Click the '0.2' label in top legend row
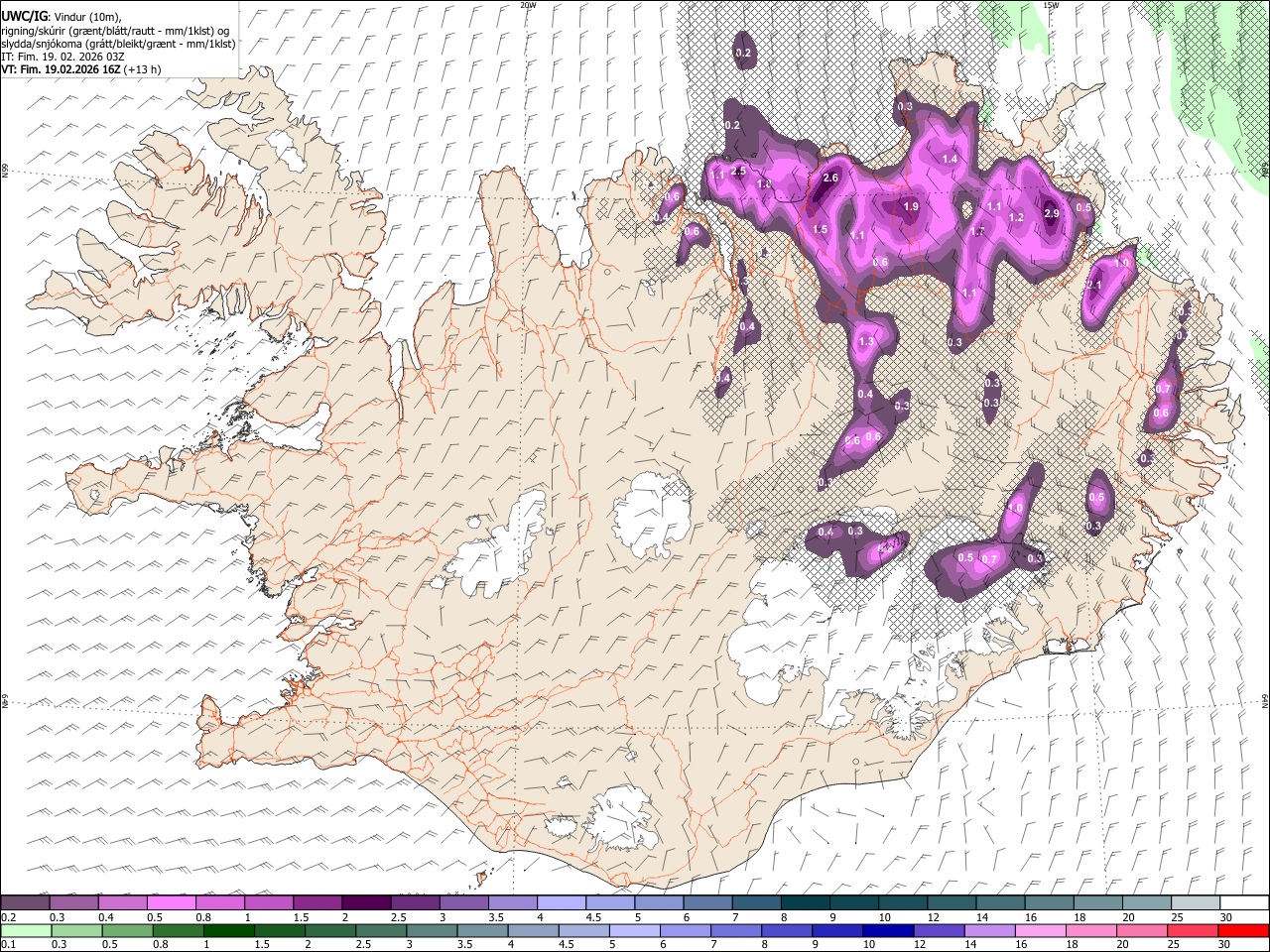 [8, 917]
